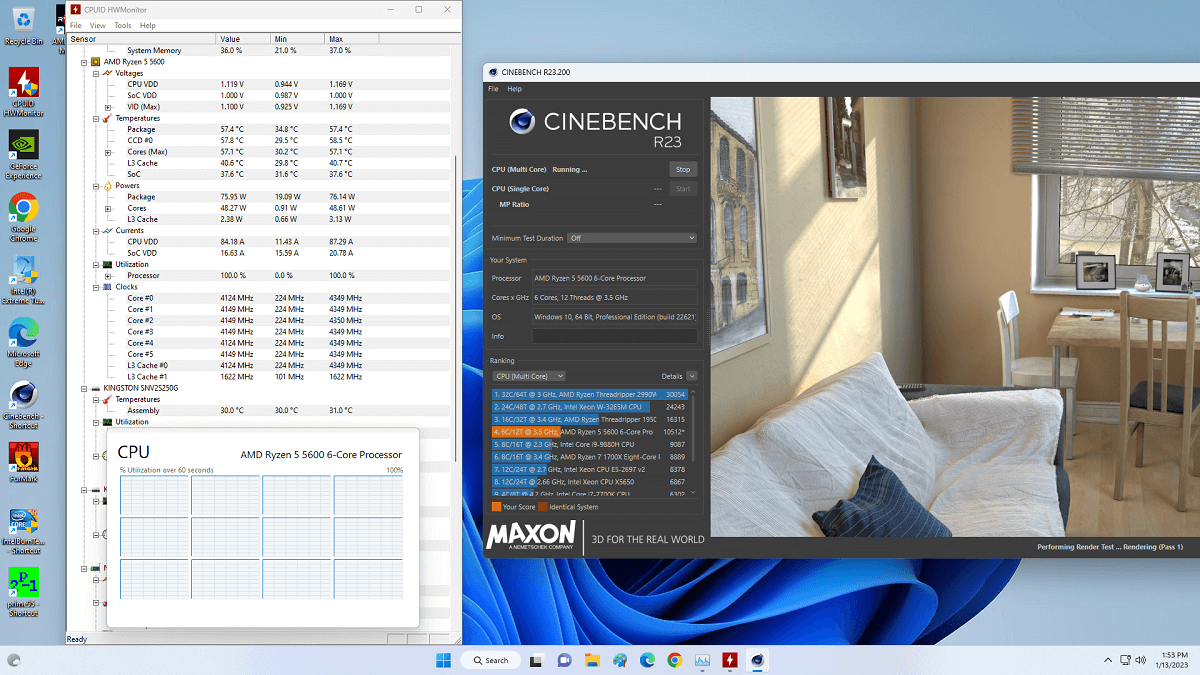Collapse the Clocks group in HWMonitor

pyautogui.click(x=96, y=287)
